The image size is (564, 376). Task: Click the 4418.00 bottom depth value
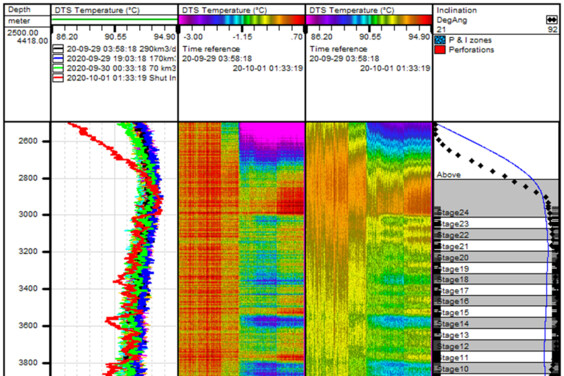coord(32,41)
